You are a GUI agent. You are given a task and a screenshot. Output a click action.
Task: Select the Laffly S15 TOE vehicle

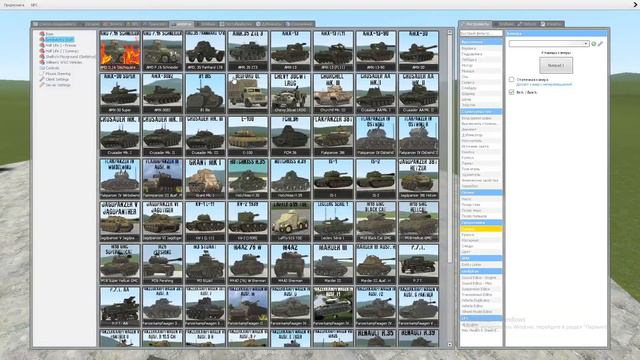click(x=290, y=221)
